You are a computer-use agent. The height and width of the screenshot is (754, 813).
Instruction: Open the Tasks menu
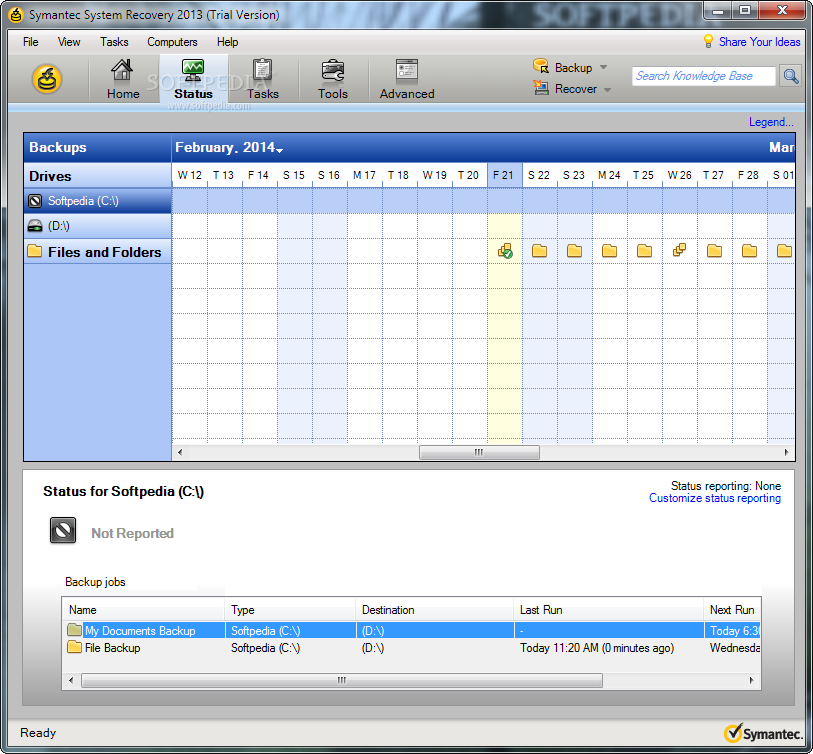click(114, 42)
